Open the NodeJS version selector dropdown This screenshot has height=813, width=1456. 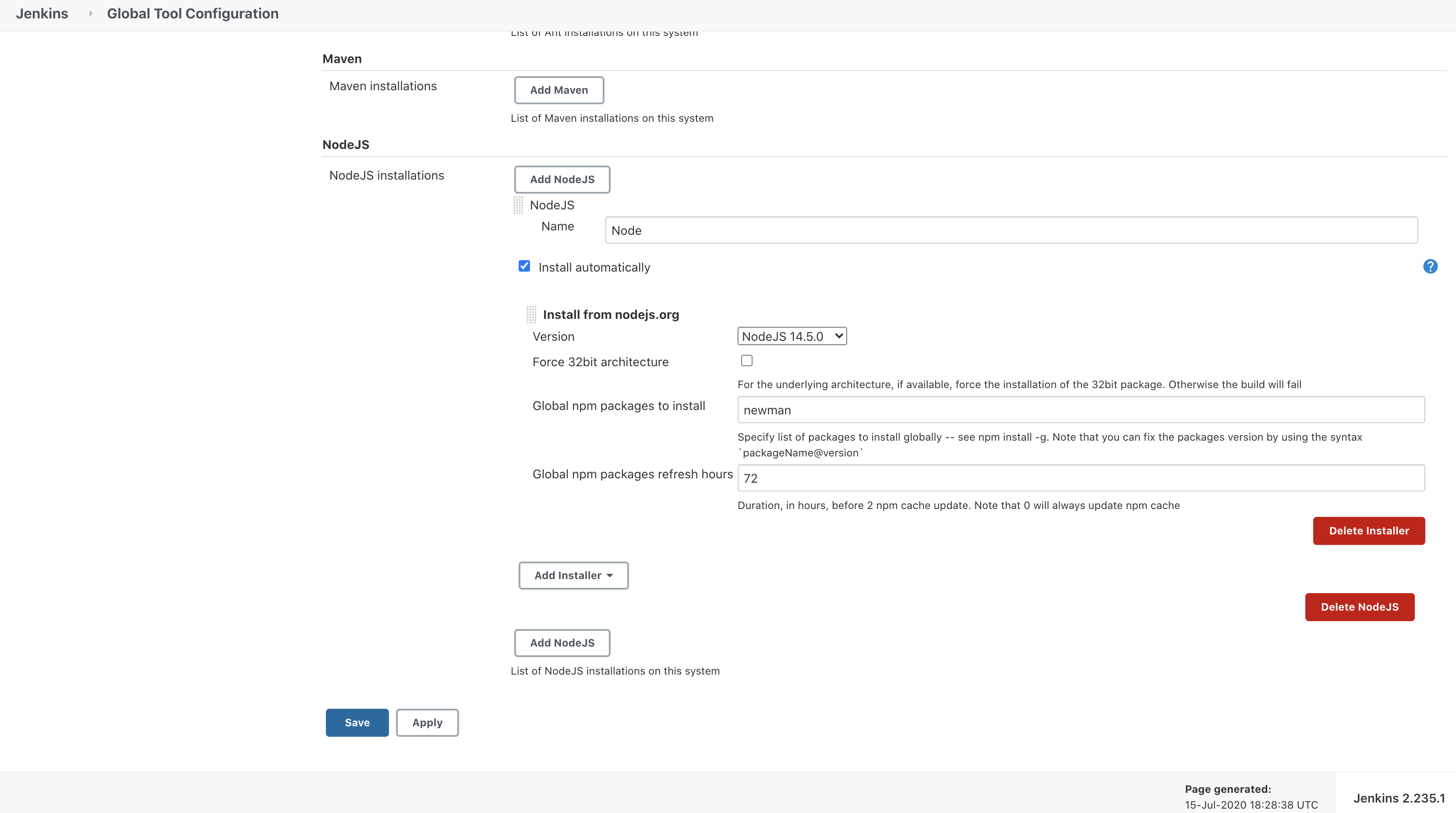click(792, 336)
